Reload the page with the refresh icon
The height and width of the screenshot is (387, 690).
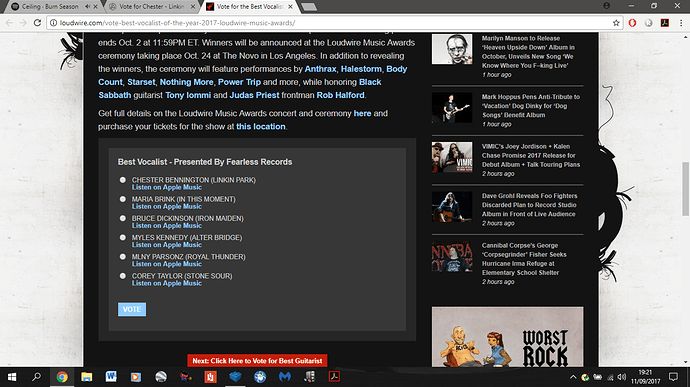[x=37, y=22]
